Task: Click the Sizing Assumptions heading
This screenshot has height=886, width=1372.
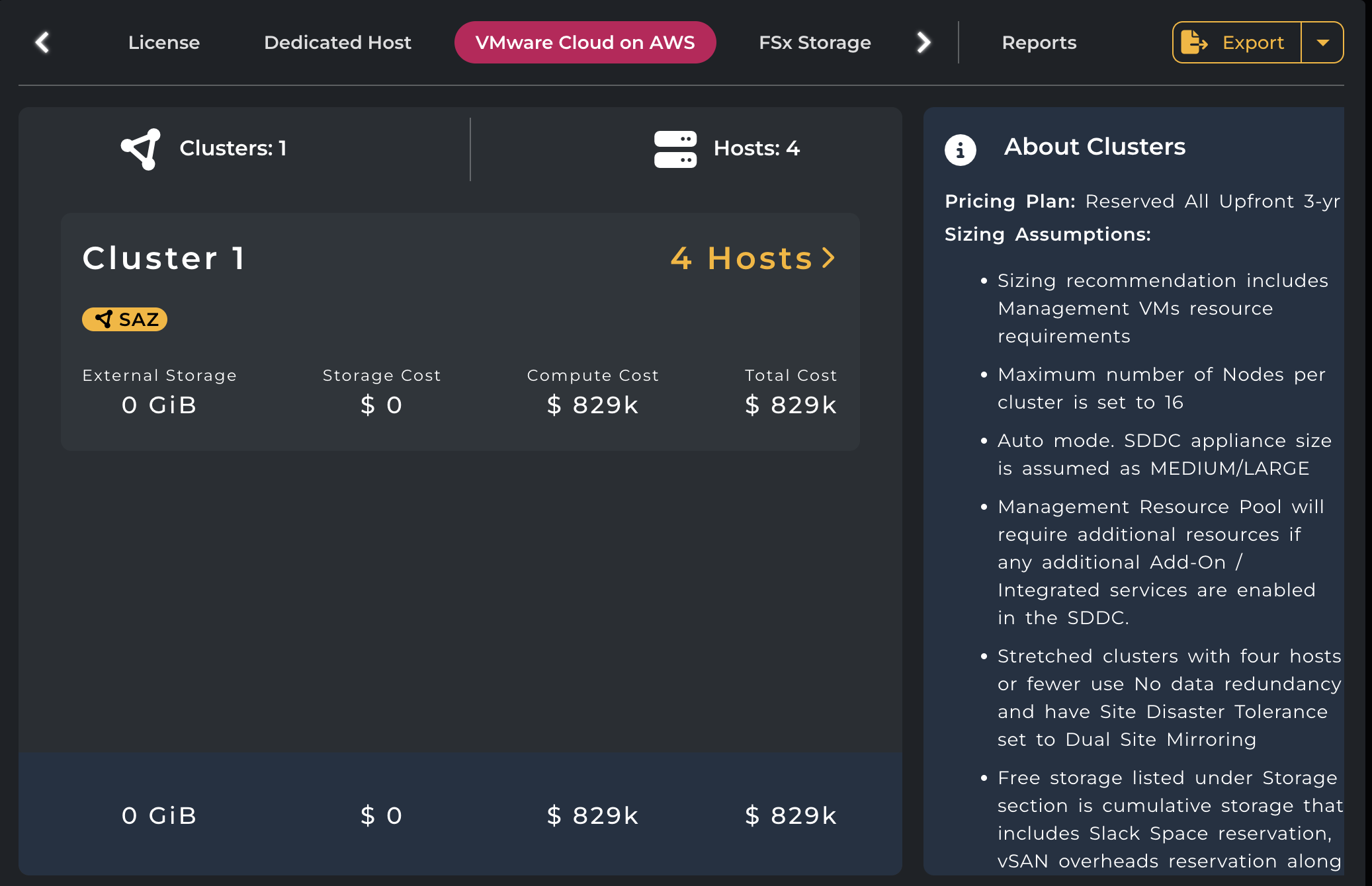Action: (x=1048, y=234)
